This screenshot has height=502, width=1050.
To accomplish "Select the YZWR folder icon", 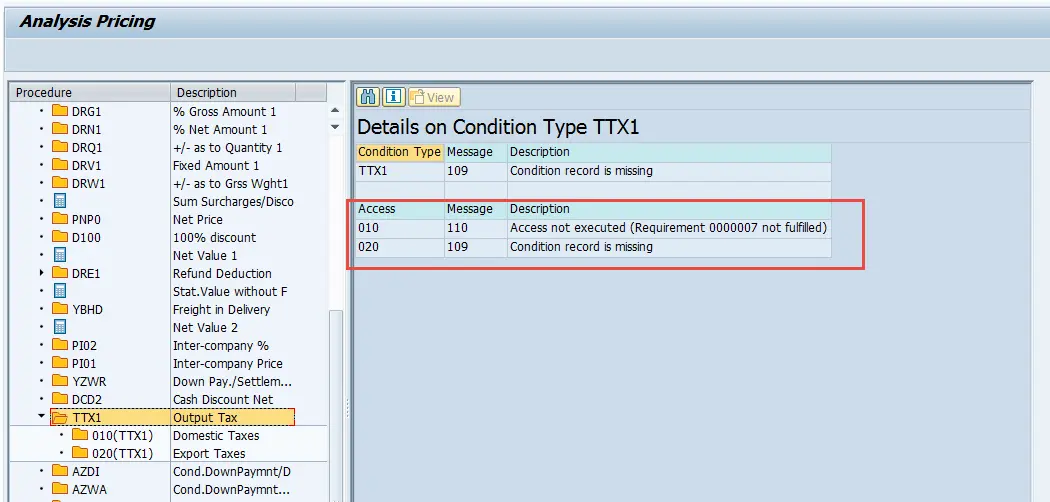I will (60, 382).
